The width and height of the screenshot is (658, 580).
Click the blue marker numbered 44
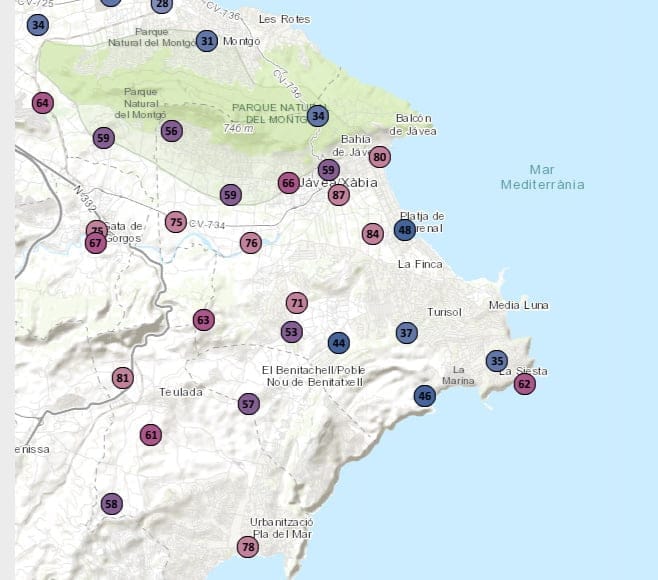point(339,343)
